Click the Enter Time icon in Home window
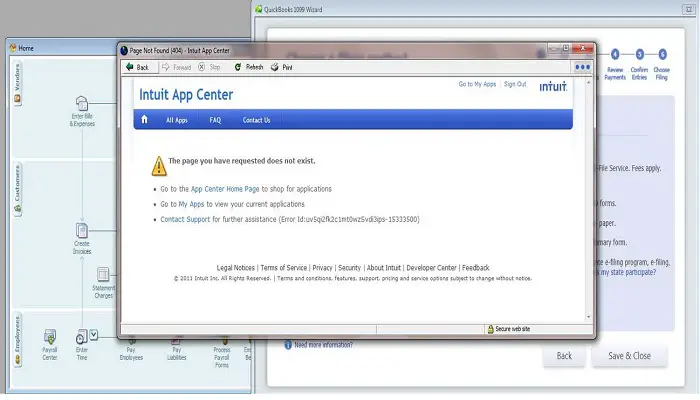The width and height of the screenshot is (700, 400). pyautogui.click(x=81, y=338)
